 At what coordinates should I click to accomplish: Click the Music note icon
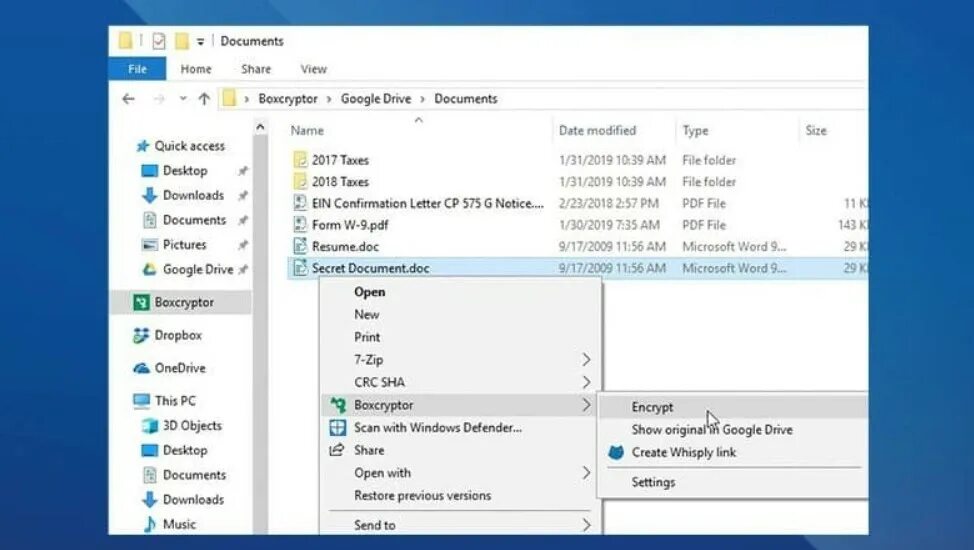(150, 525)
